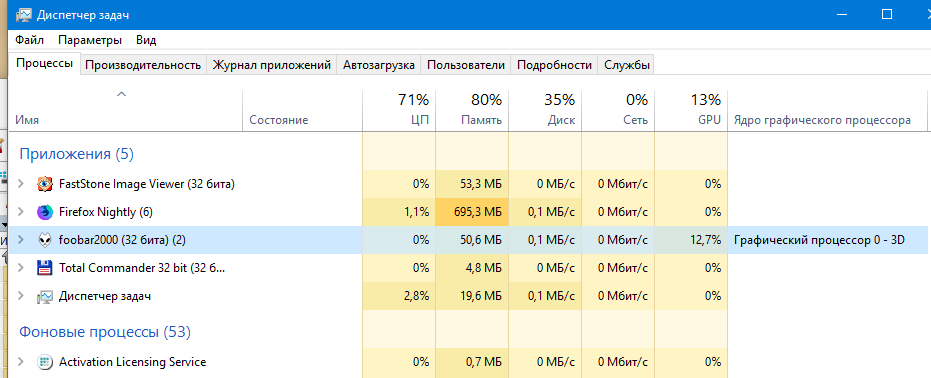Expand the foobar2000 process group

(21, 240)
